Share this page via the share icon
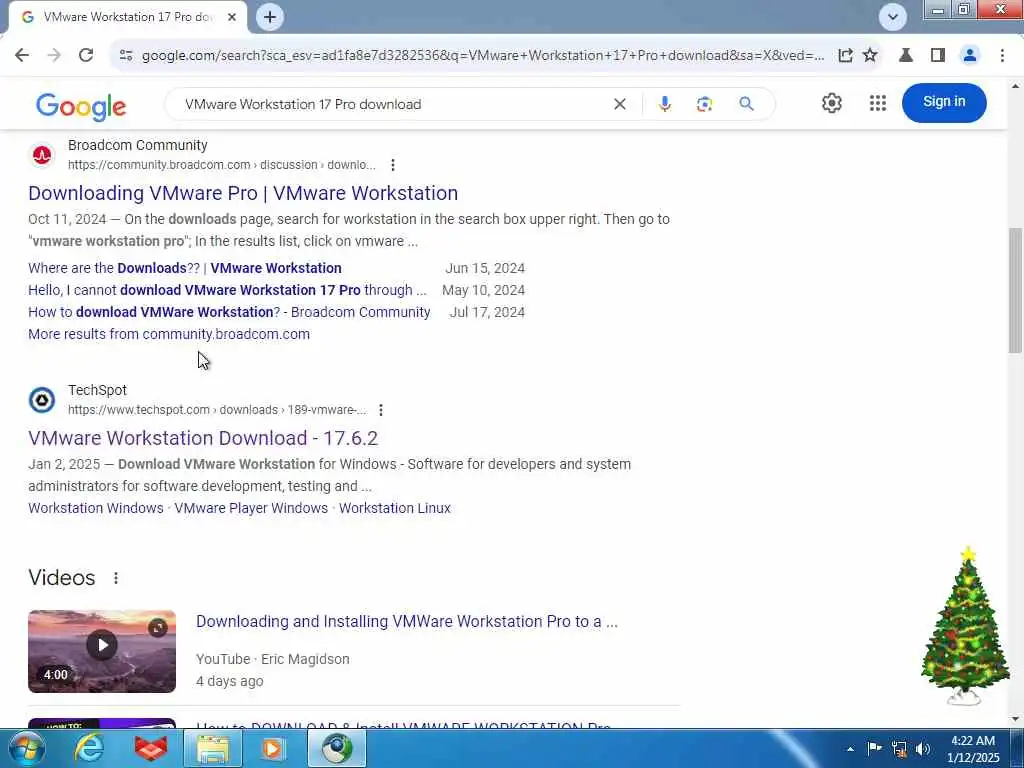1024x768 pixels. point(845,56)
